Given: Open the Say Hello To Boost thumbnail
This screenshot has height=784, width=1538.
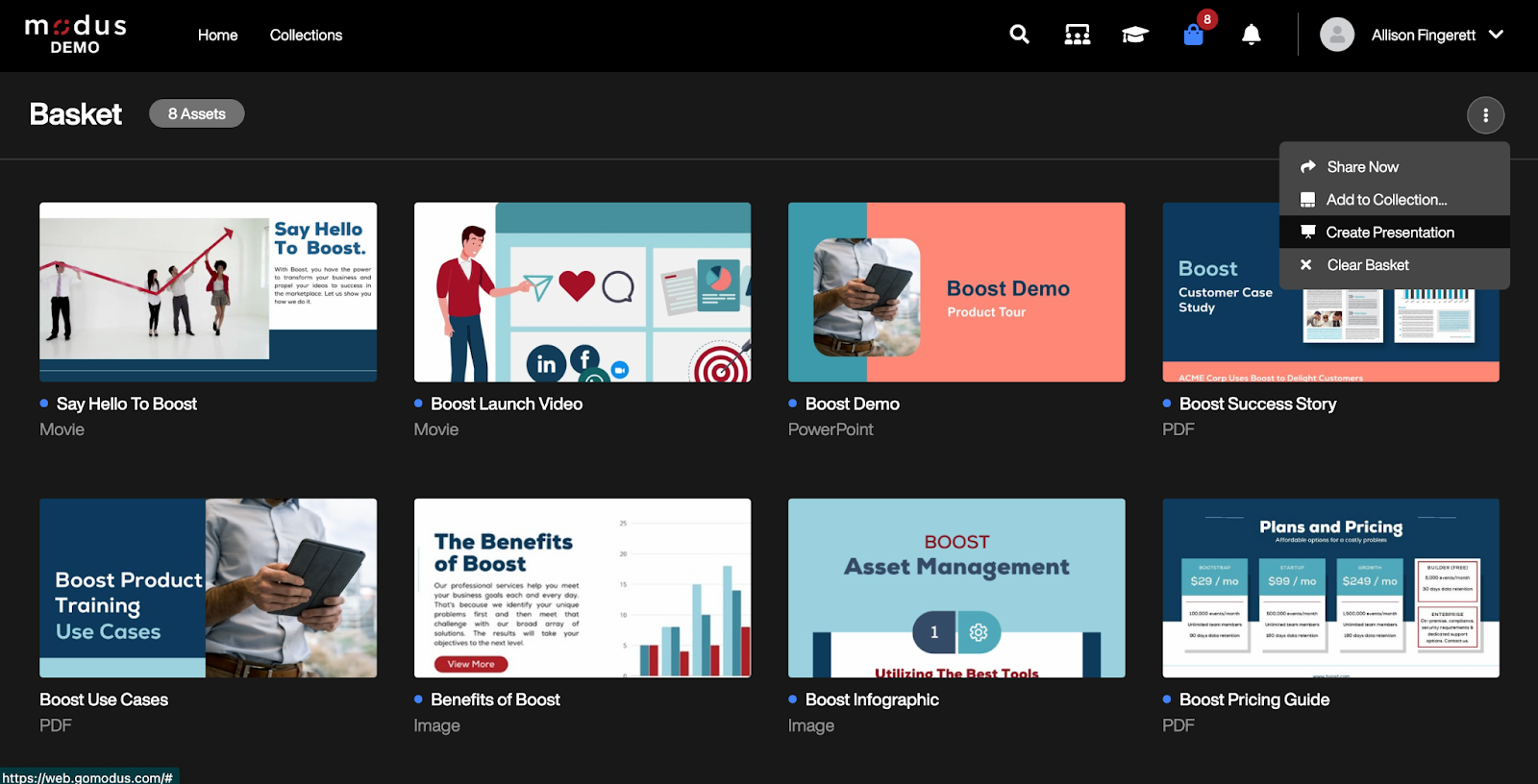Looking at the screenshot, I should coord(208,292).
